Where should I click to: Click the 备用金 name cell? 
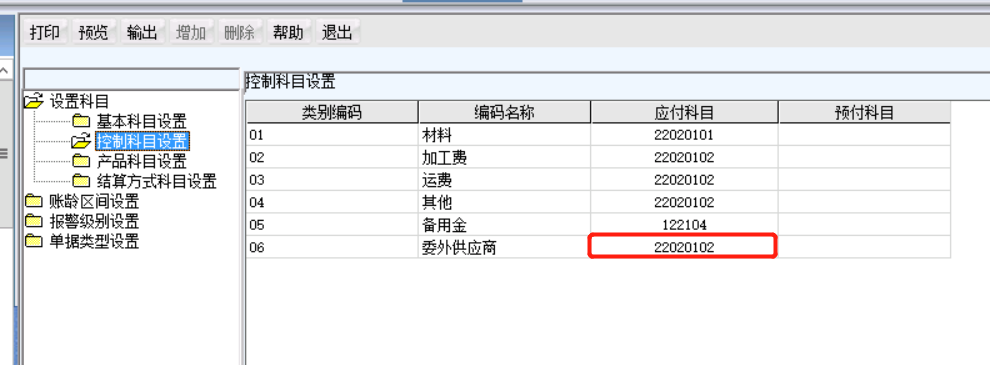(x=504, y=225)
